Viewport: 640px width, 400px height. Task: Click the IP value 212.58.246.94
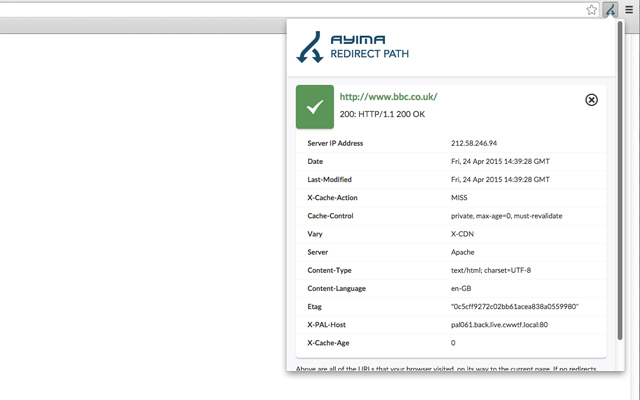474,143
